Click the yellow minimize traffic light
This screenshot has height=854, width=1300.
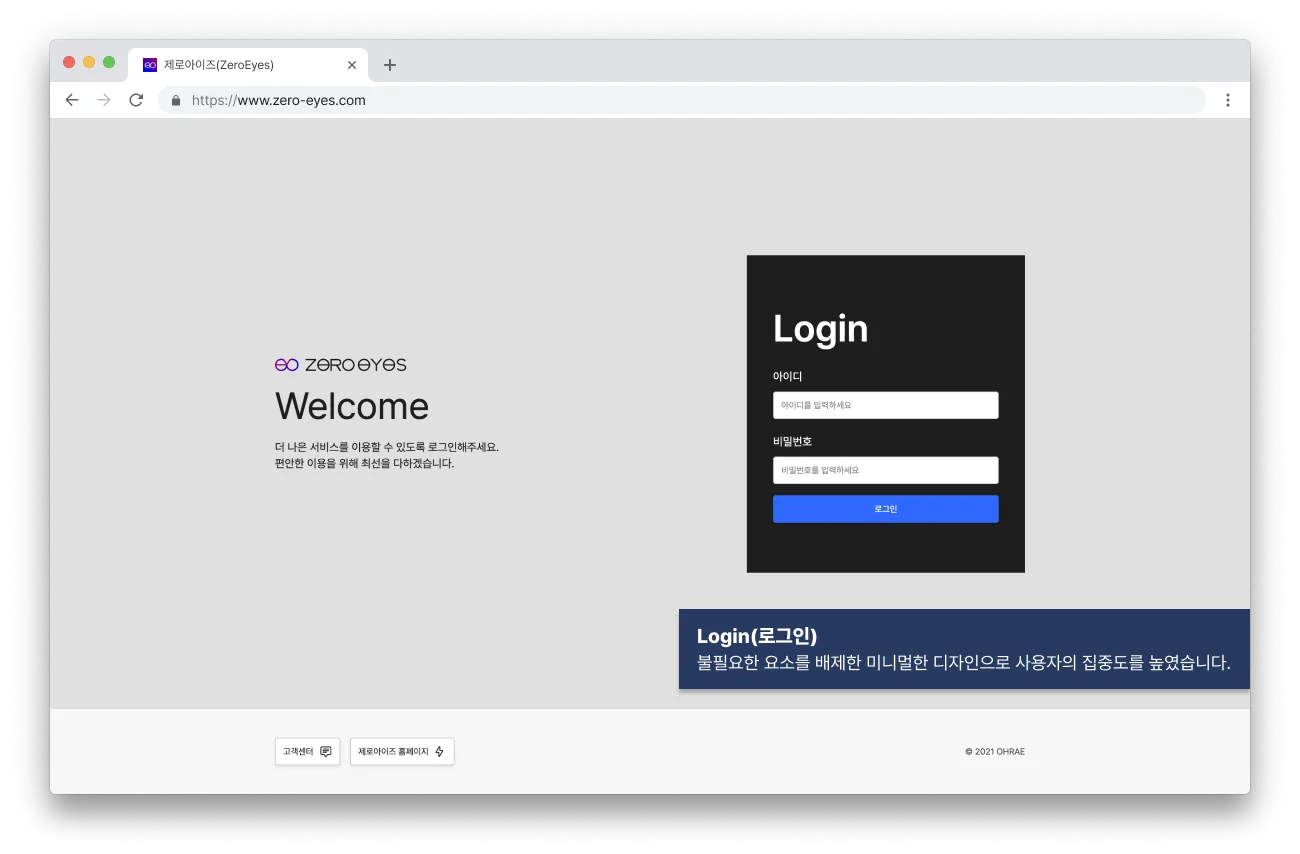[x=89, y=61]
